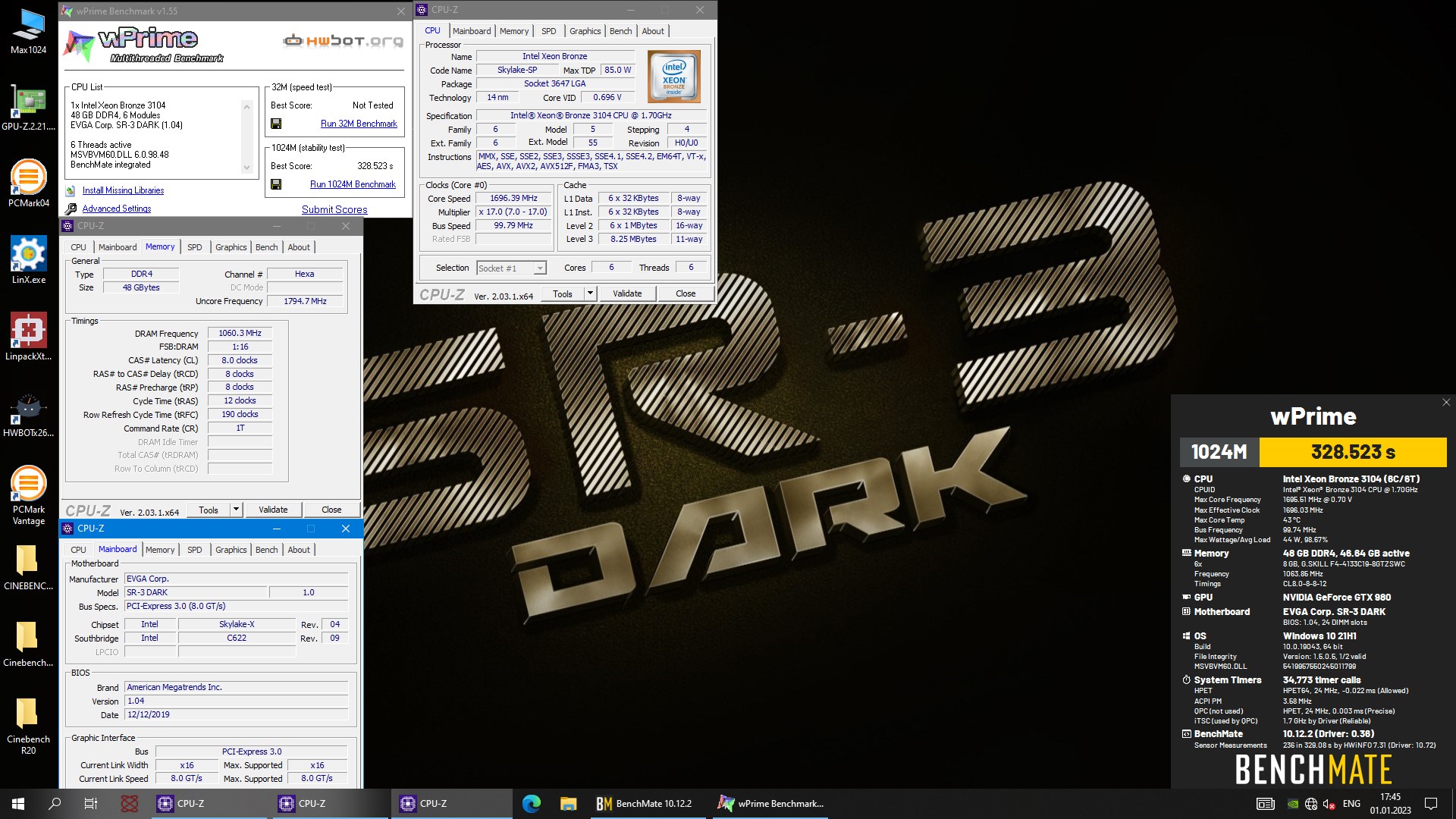Open Install Missing Libraries link
Viewport: 1456px width, 819px height.
(x=123, y=191)
